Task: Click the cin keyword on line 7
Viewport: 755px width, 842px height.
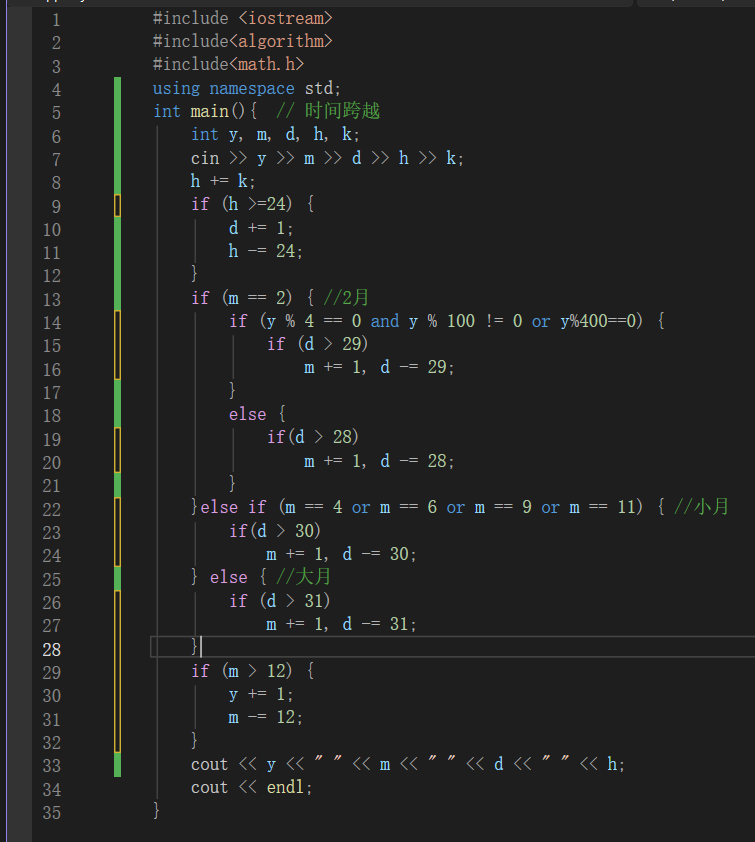Action: pyautogui.click(x=205, y=158)
